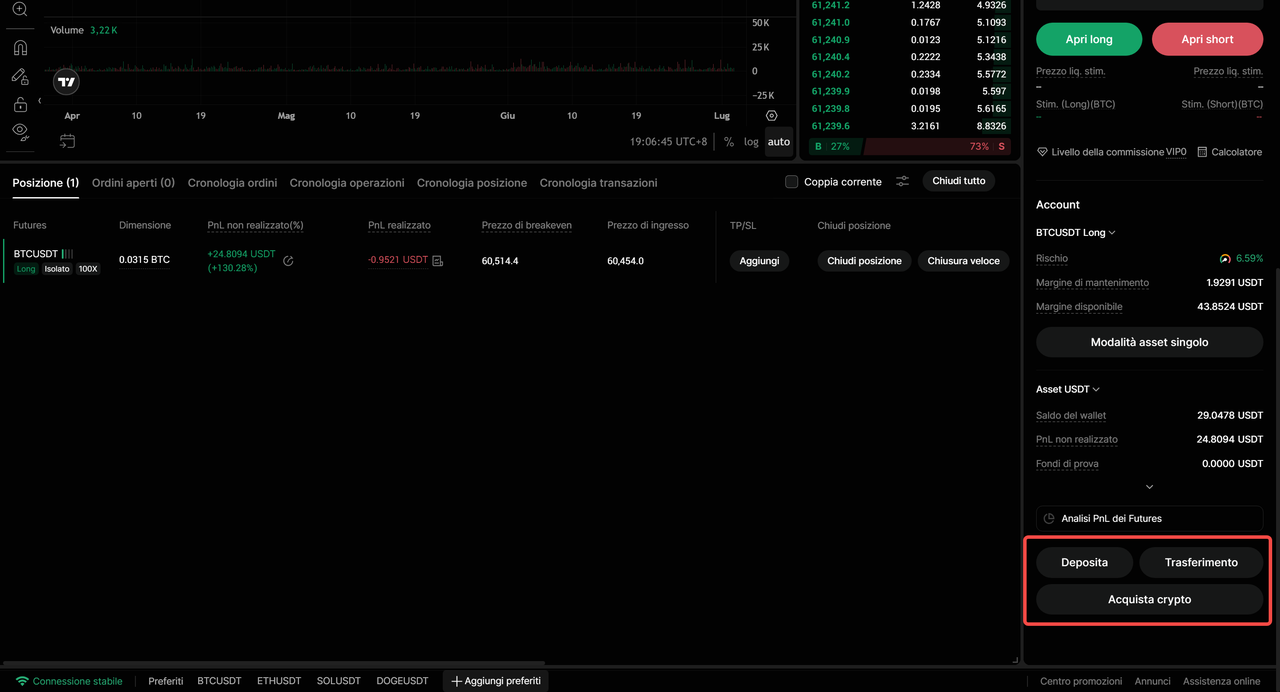This screenshot has width=1280, height=692.
Task: Click the zoom-in magnifier tool
Action: [x=20, y=9]
